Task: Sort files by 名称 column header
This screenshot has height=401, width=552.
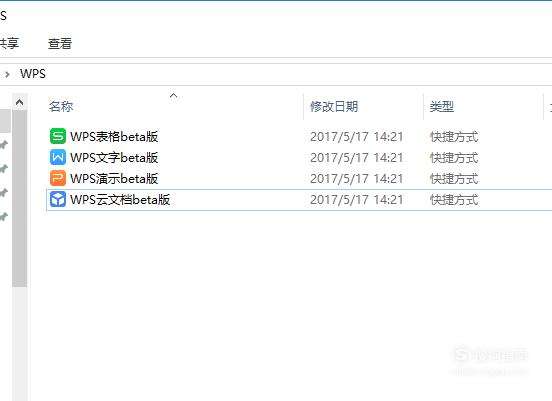Action: tap(61, 106)
